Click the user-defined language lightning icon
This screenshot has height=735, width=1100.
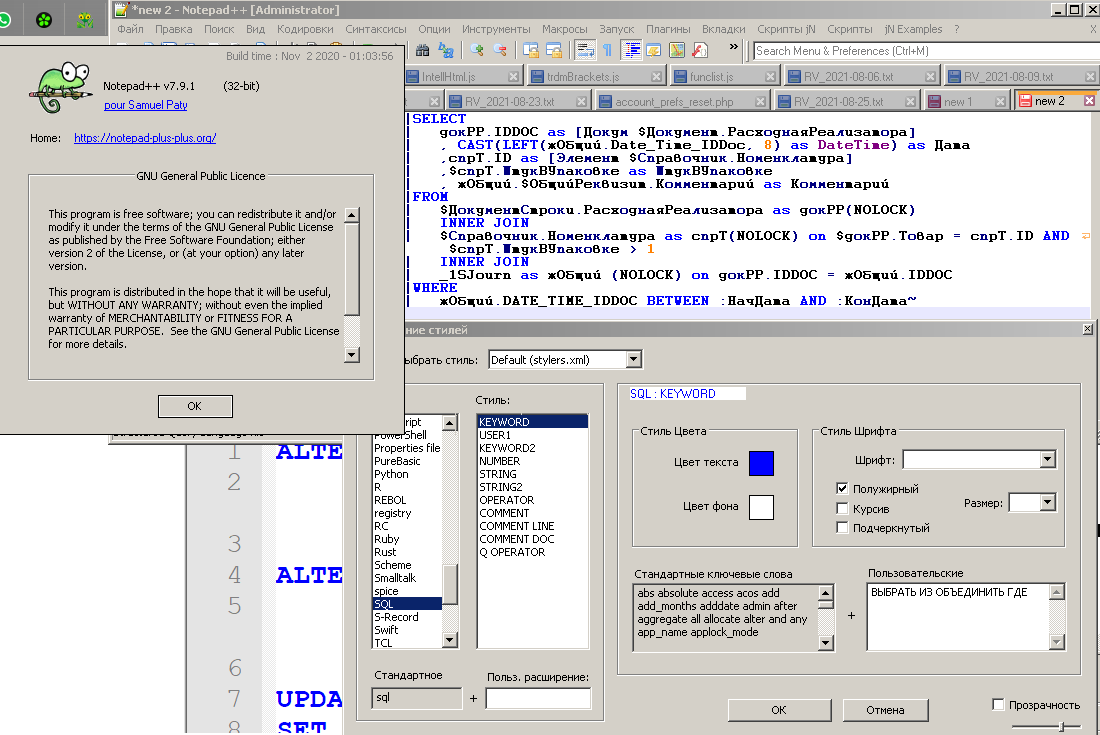654,50
